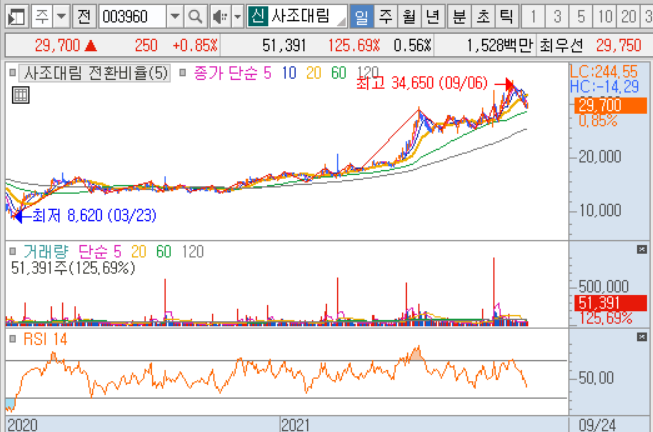This screenshot has height=432, width=653.
Task: Expand the stock code history dropdown
Action: pos(175,17)
